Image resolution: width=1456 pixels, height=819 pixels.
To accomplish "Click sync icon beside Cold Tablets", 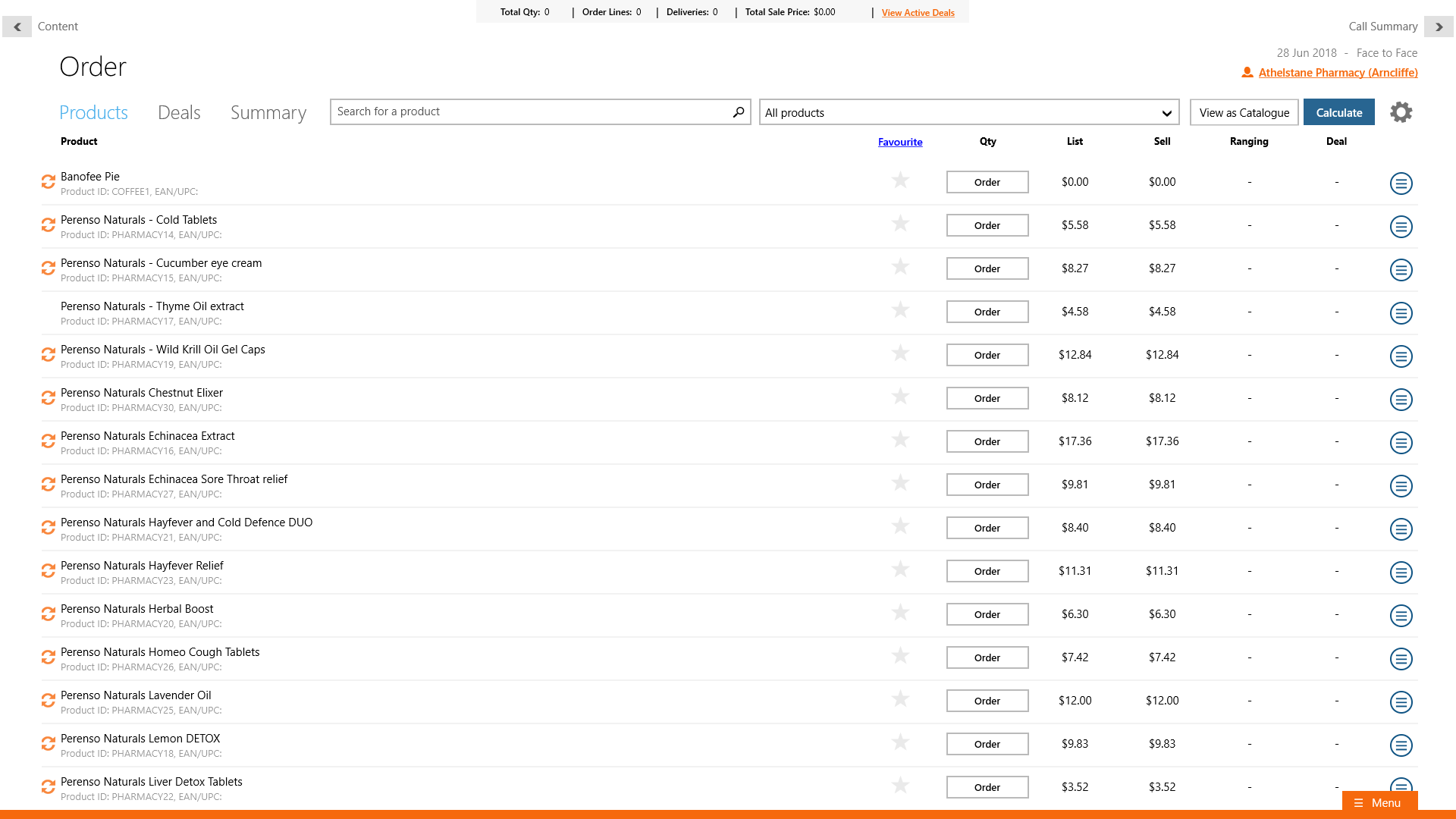I will point(48,225).
